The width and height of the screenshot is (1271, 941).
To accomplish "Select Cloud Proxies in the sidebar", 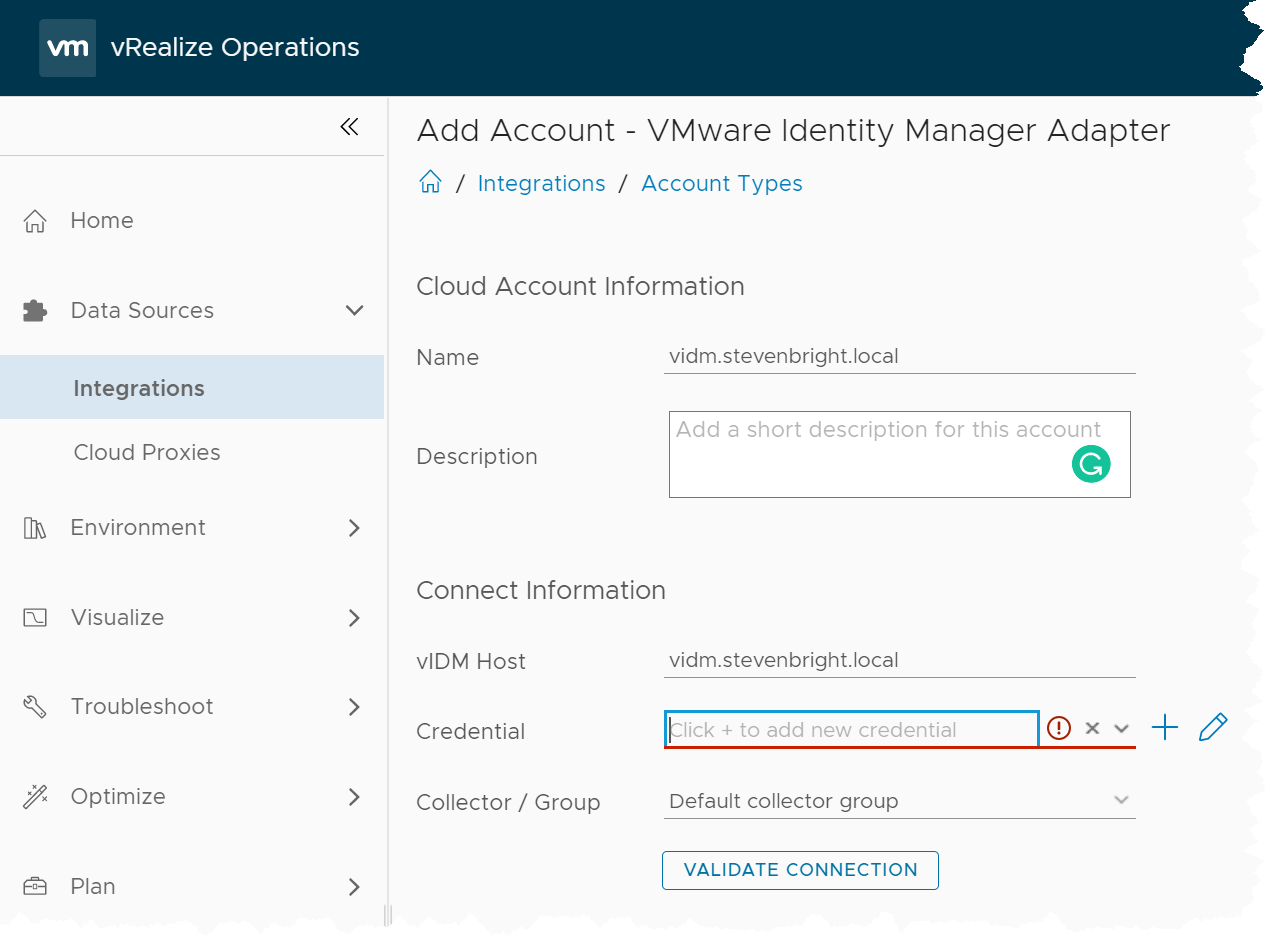I will pyautogui.click(x=147, y=453).
